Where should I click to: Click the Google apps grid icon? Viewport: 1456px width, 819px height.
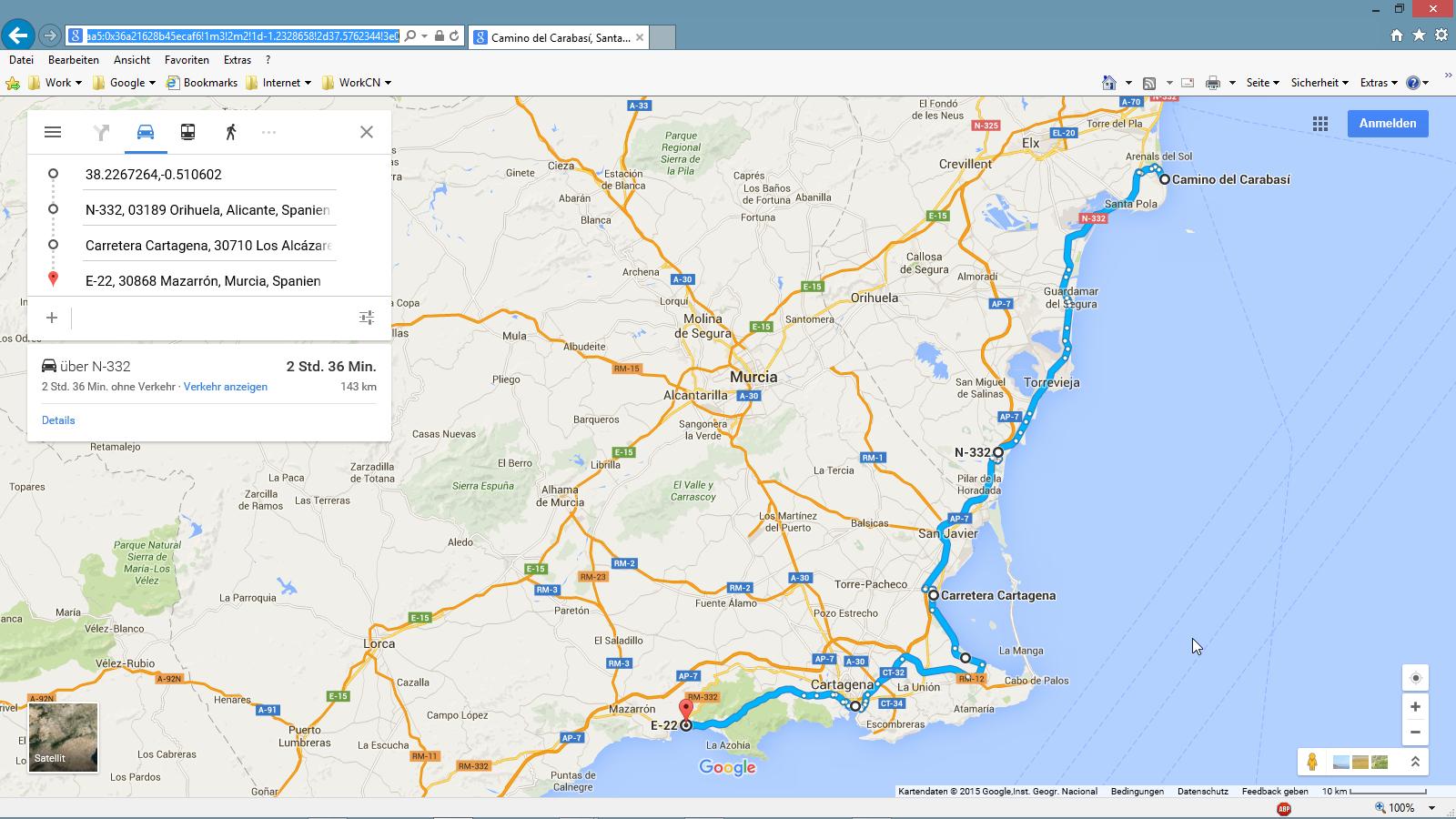pos(1319,124)
